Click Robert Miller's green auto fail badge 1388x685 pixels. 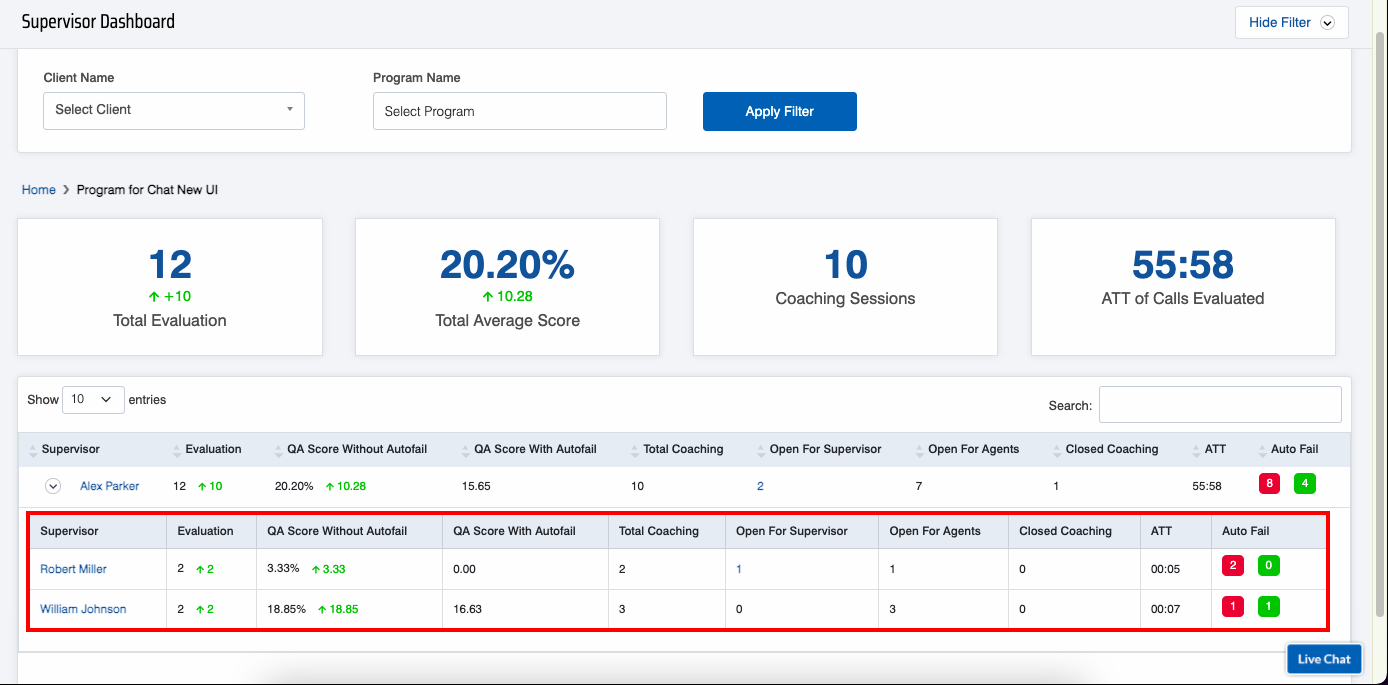pos(1269,566)
